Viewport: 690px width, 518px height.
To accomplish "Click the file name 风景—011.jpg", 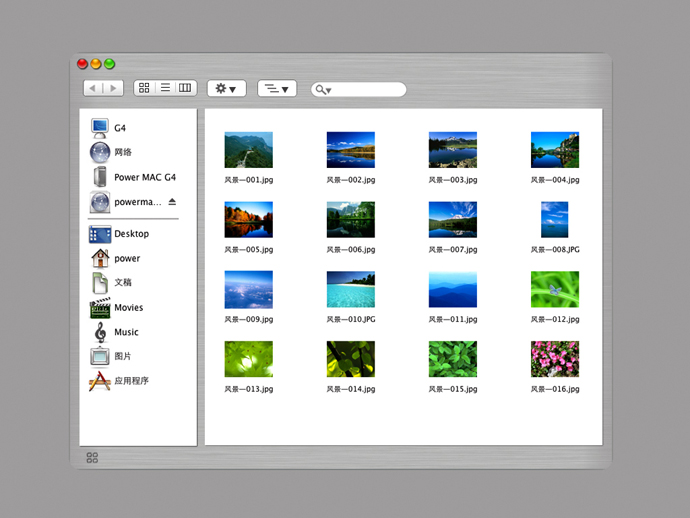I will (x=453, y=319).
